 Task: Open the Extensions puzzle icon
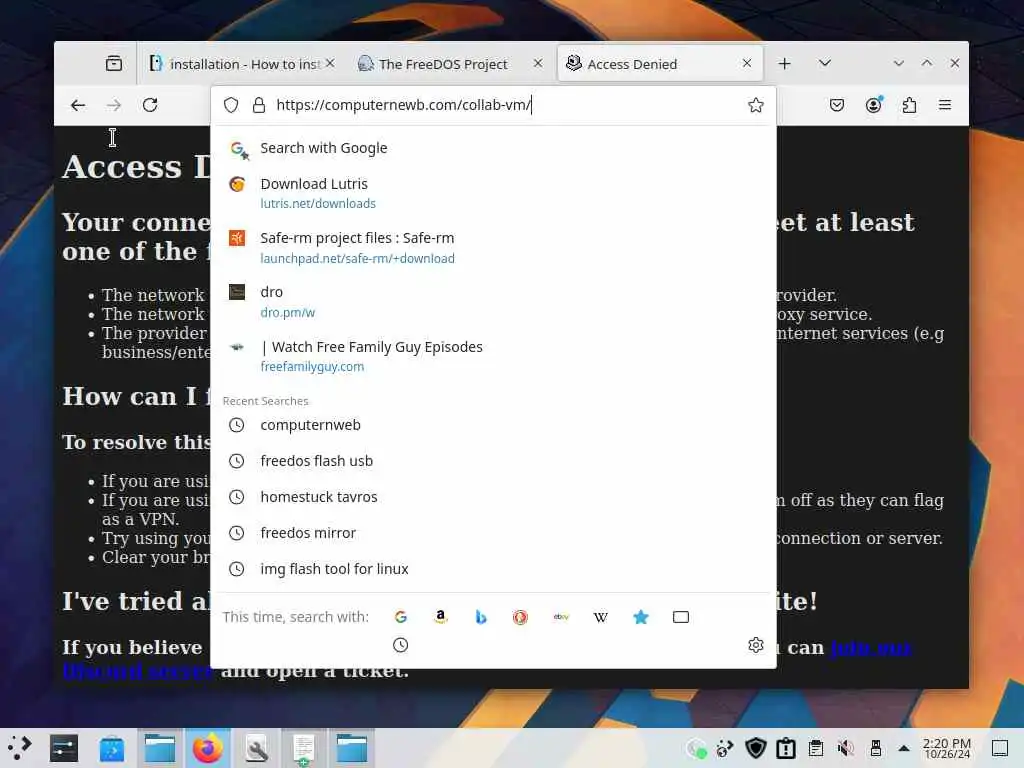tap(909, 105)
